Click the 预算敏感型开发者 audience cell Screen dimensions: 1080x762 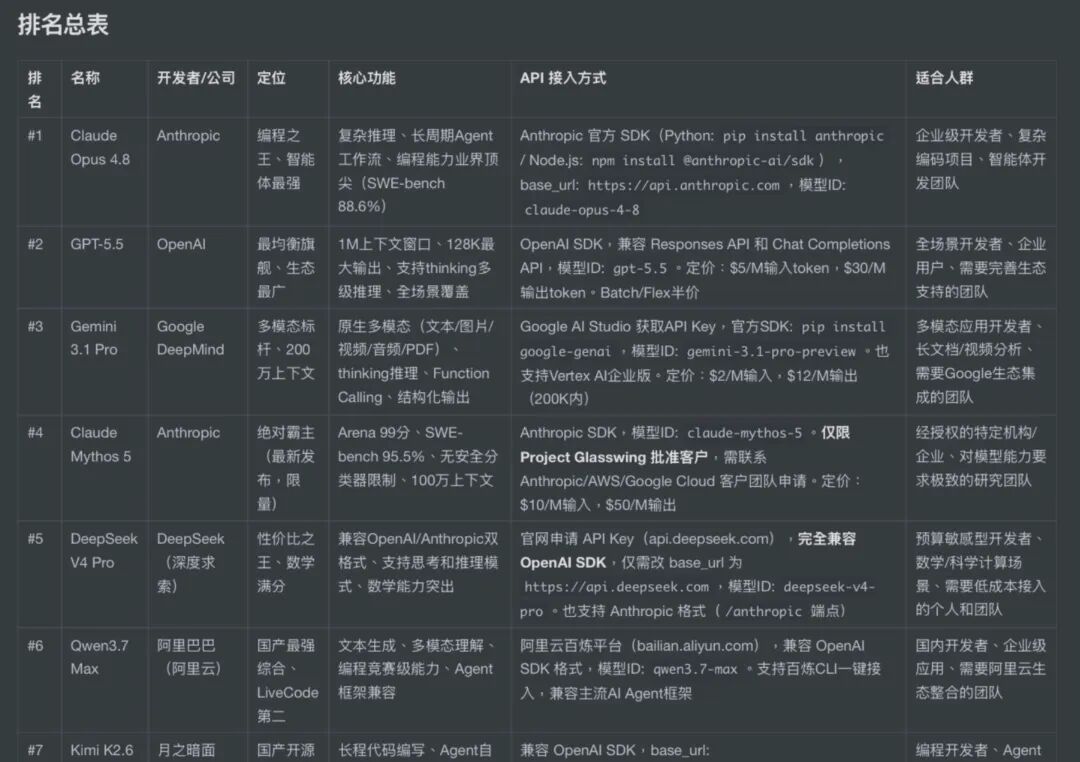coord(980,574)
